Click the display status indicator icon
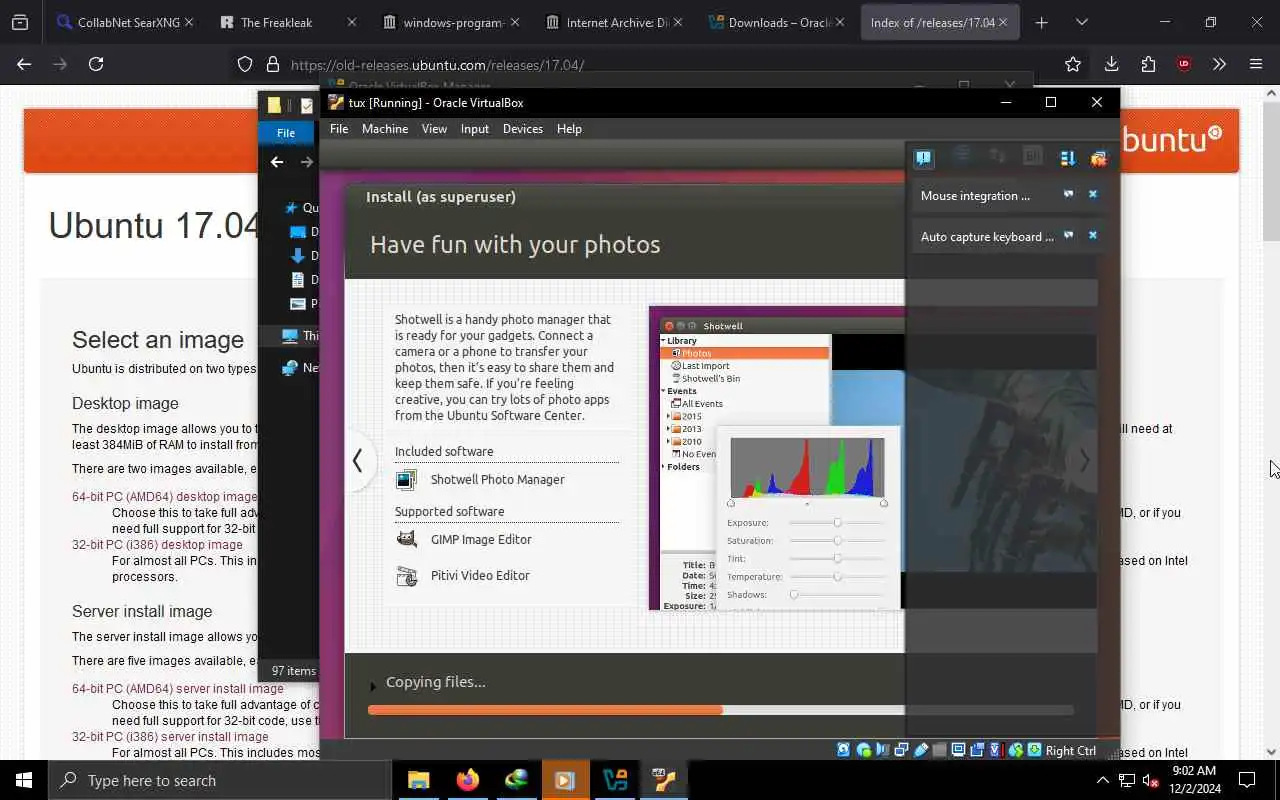Screen dimensions: 1280x800 pos(958,750)
